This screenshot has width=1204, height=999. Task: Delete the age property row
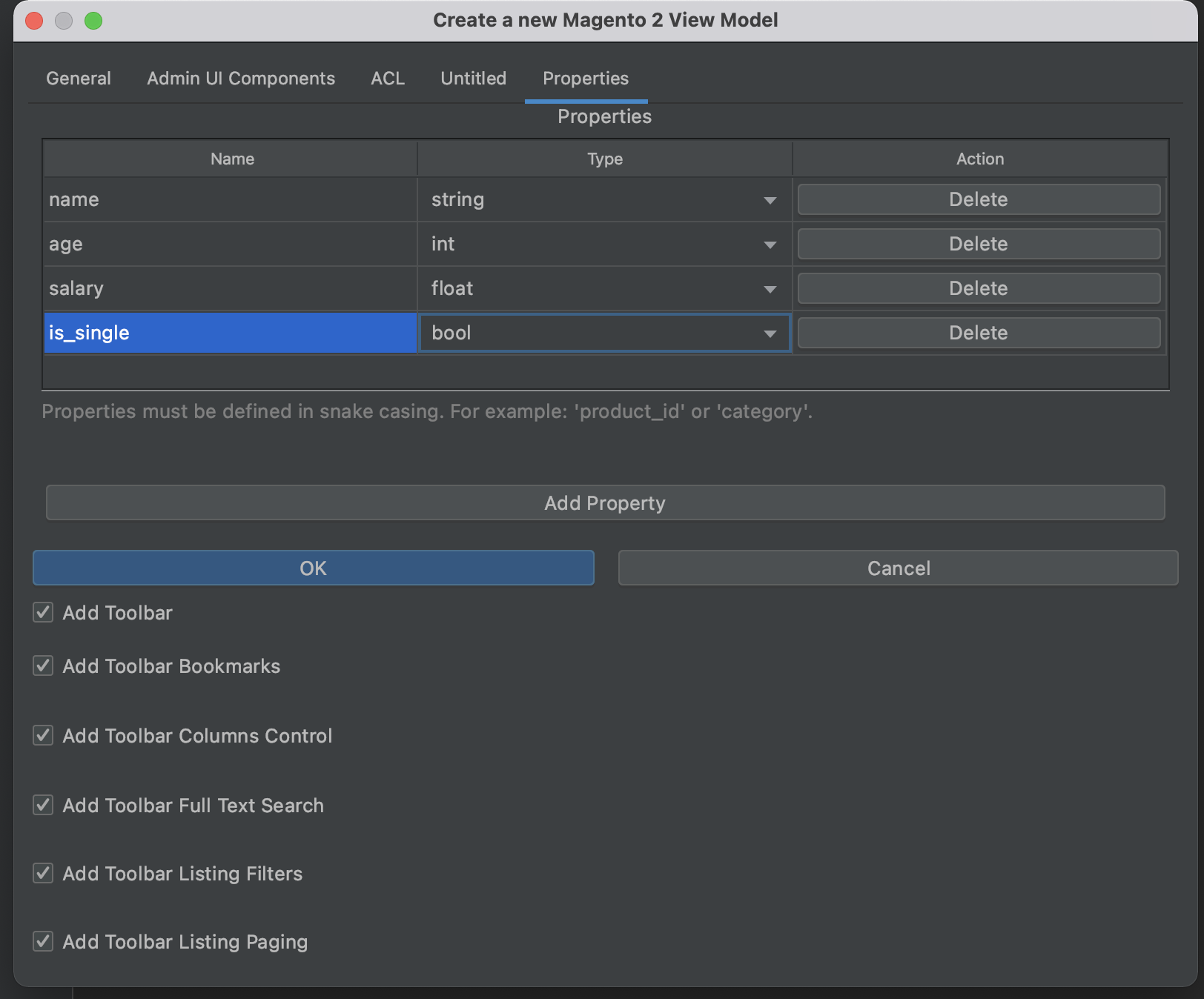click(979, 244)
